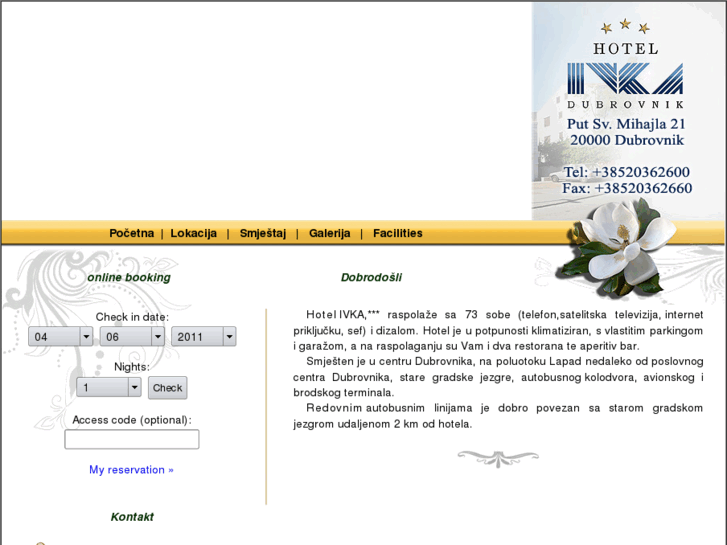Focus the Access code input field
The width and height of the screenshot is (727, 545).
coord(132,439)
